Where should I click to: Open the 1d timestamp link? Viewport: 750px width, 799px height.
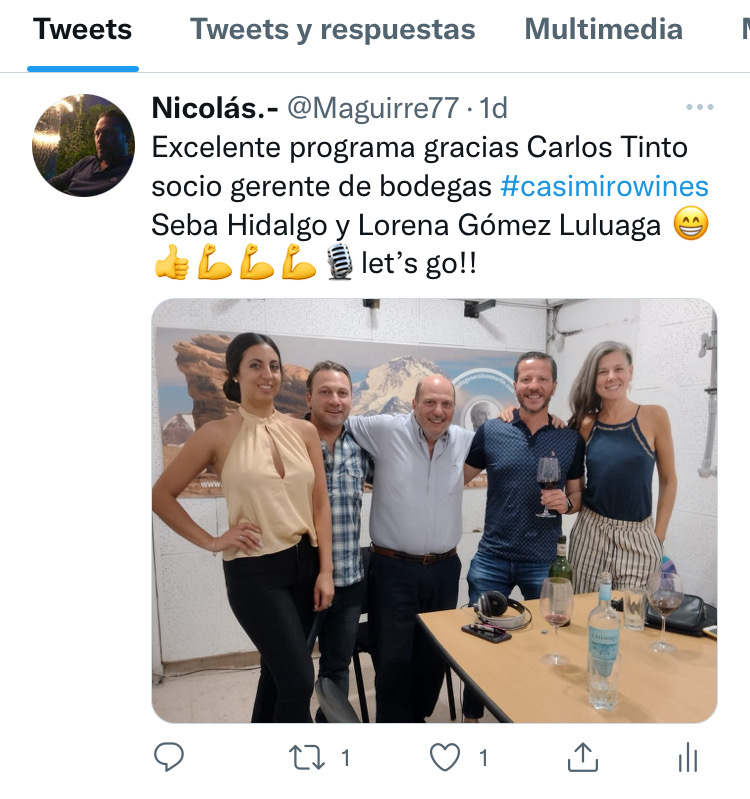pos(493,108)
